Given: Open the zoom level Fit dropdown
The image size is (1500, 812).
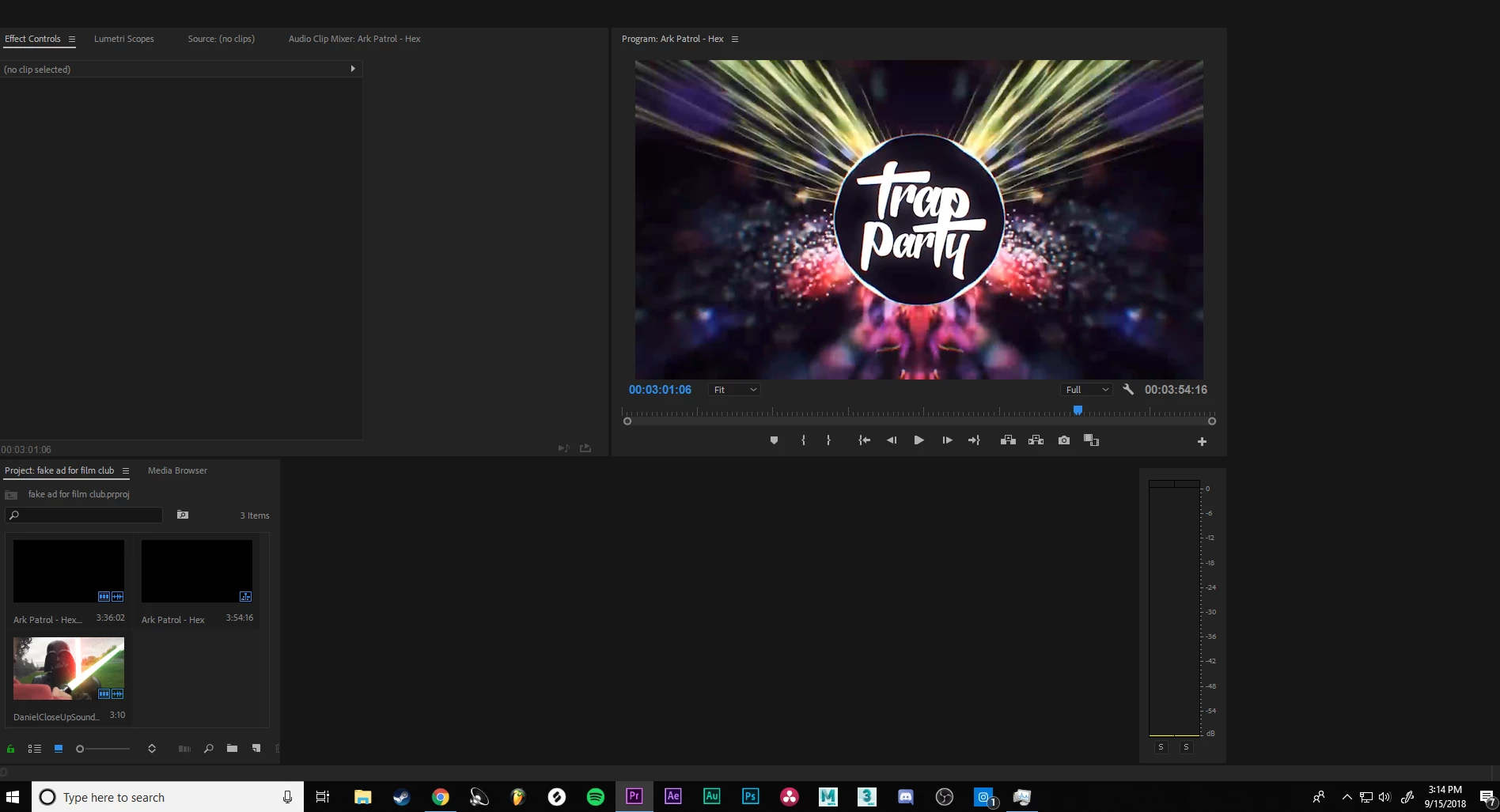Looking at the screenshot, I should (x=735, y=390).
